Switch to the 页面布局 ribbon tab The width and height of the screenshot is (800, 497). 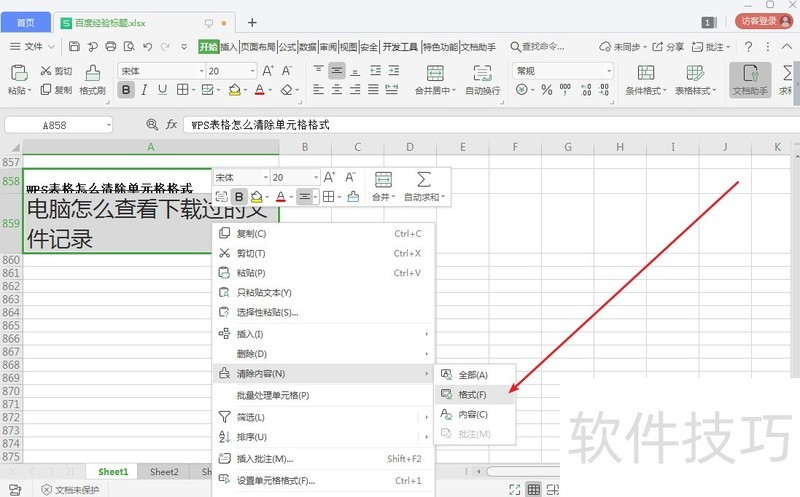tap(258, 47)
